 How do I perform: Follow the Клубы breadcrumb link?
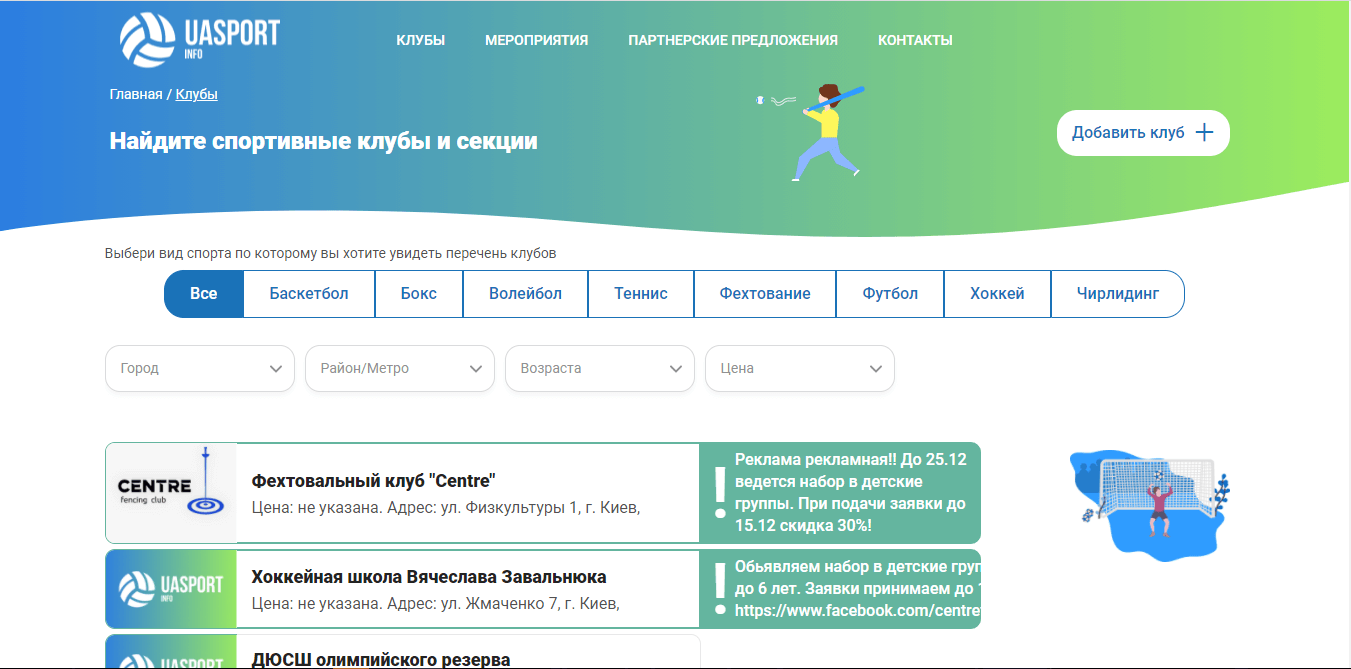197,94
